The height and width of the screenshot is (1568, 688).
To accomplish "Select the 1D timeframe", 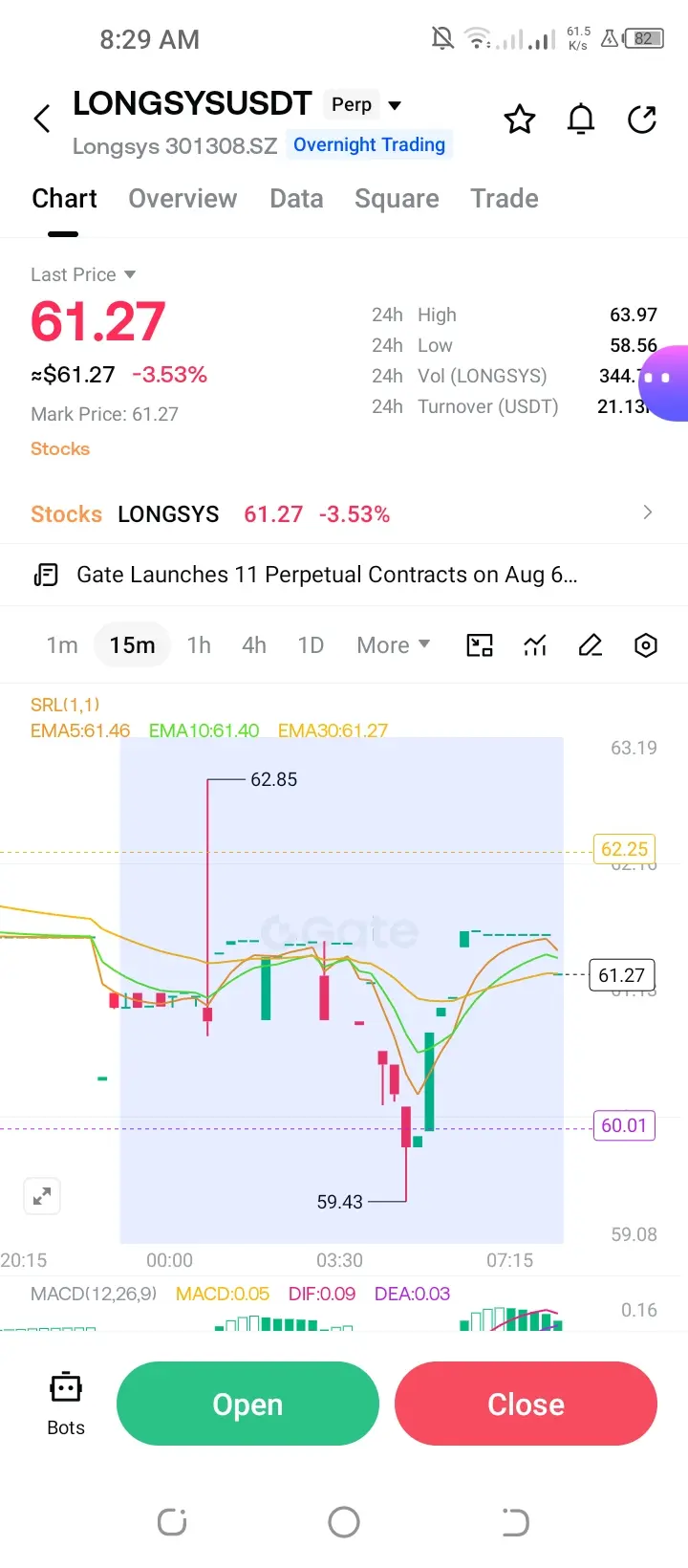I will point(311,645).
